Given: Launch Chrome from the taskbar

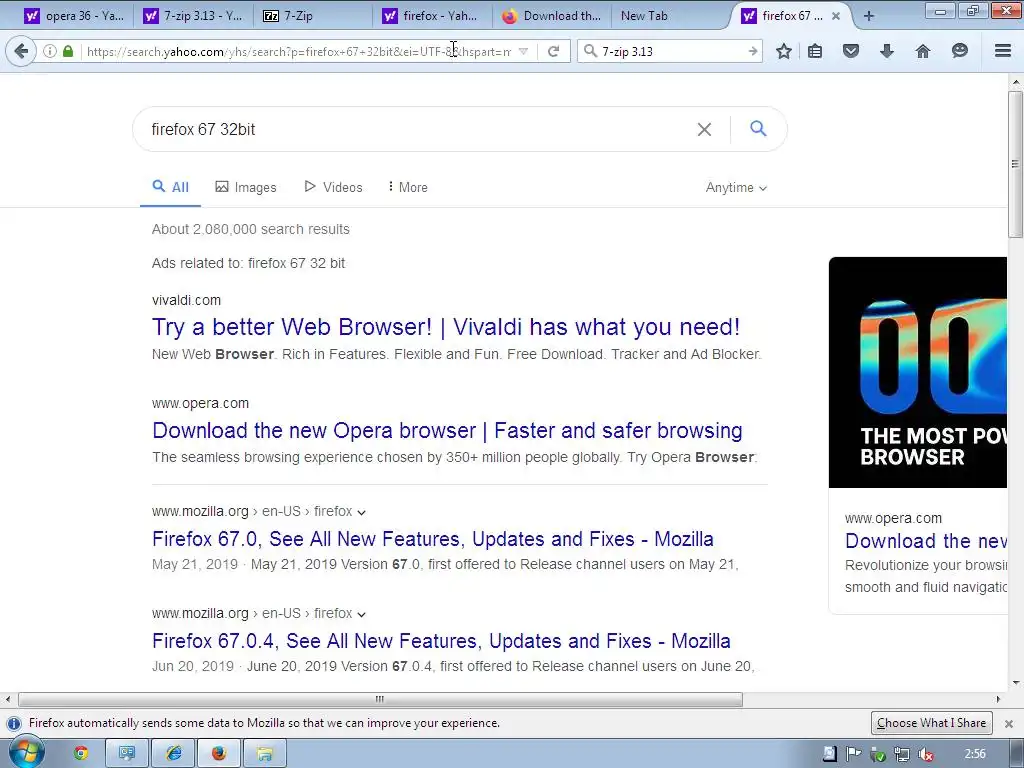Looking at the screenshot, I should (81, 754).
